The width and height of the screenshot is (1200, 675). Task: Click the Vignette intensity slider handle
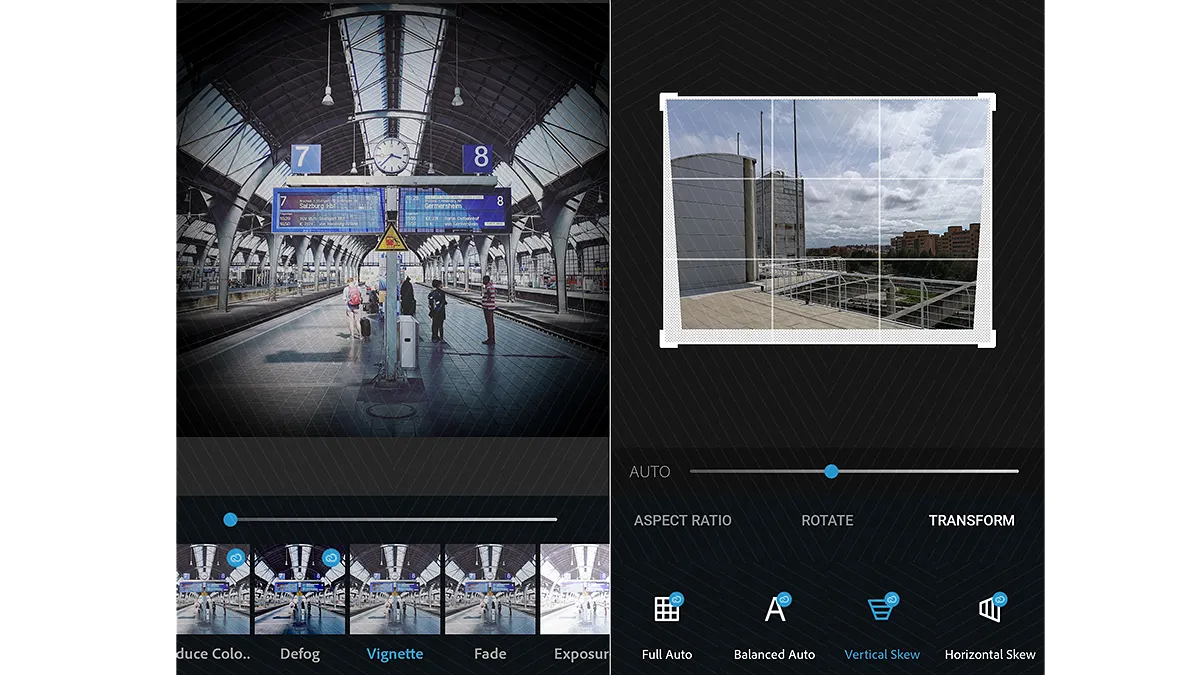230,519
